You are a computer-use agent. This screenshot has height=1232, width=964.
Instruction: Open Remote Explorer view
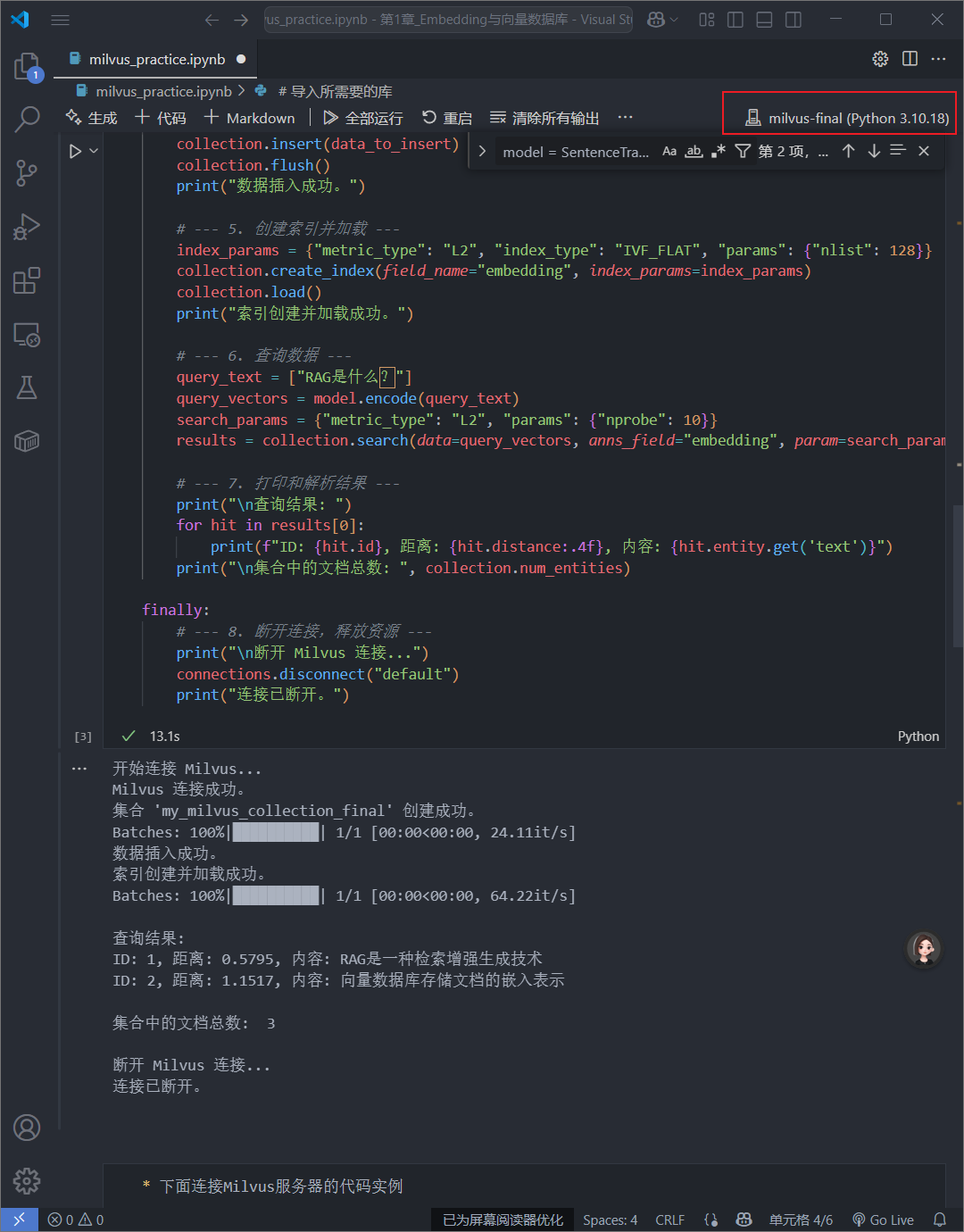tap(27, 335)
